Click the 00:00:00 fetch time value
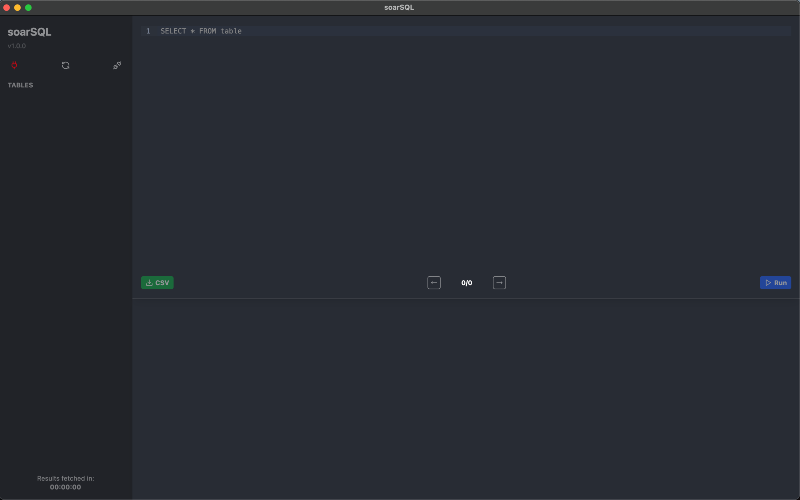The width and height of the screenshot is (800, 500). [x=65, y=487]
